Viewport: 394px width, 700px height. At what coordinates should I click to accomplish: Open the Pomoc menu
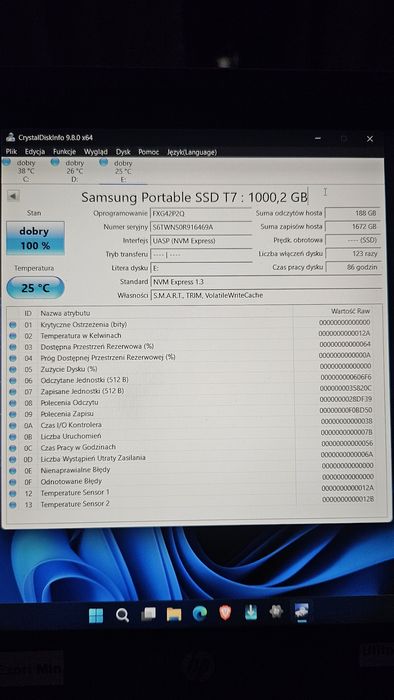[x=148, y=152]
